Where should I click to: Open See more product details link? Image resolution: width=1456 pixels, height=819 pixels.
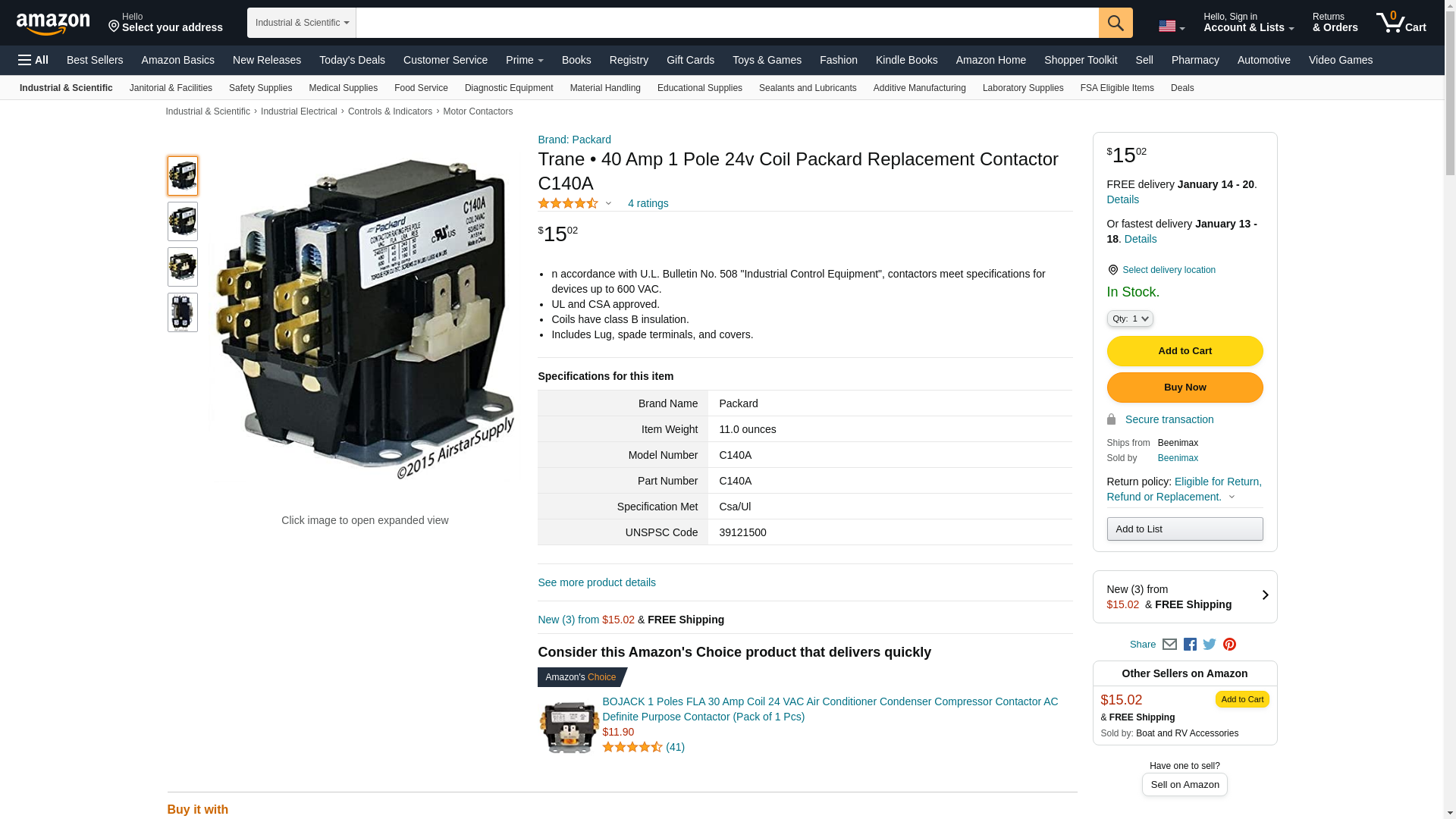point(597,582)
